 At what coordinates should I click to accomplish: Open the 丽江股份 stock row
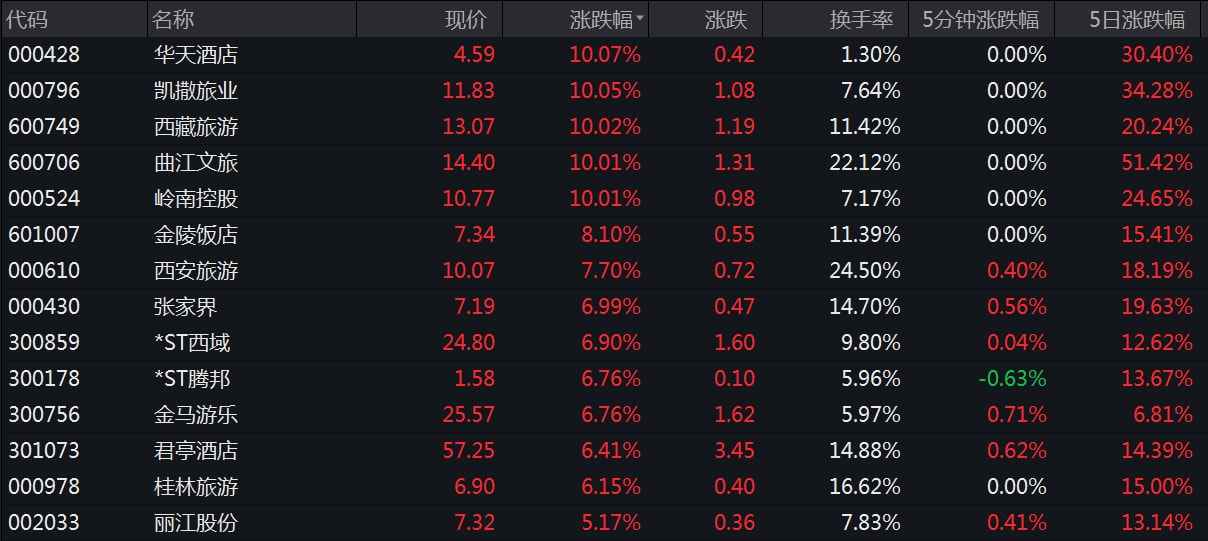604,523
